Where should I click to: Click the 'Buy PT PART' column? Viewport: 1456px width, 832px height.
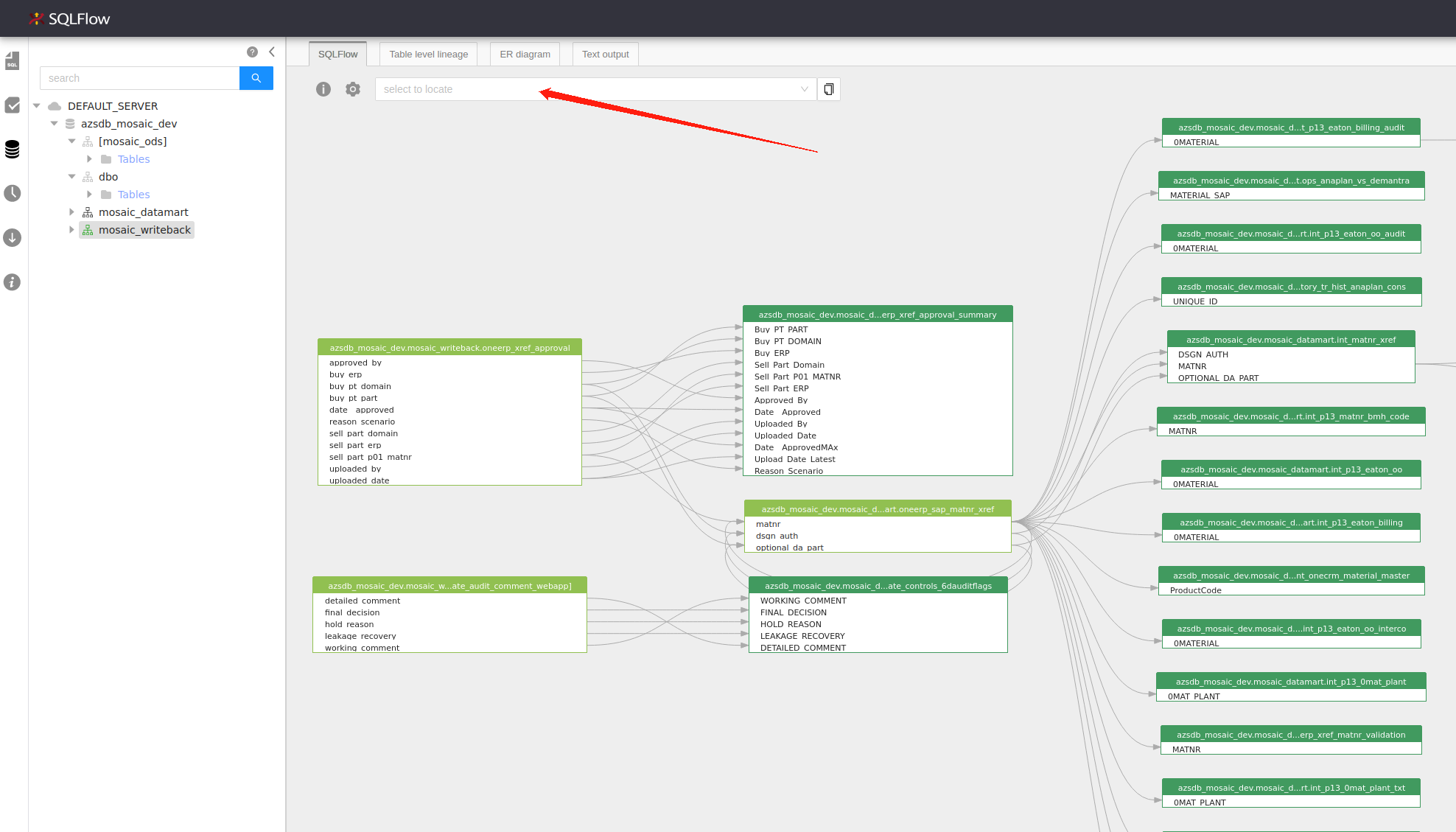tap(781, 329)
